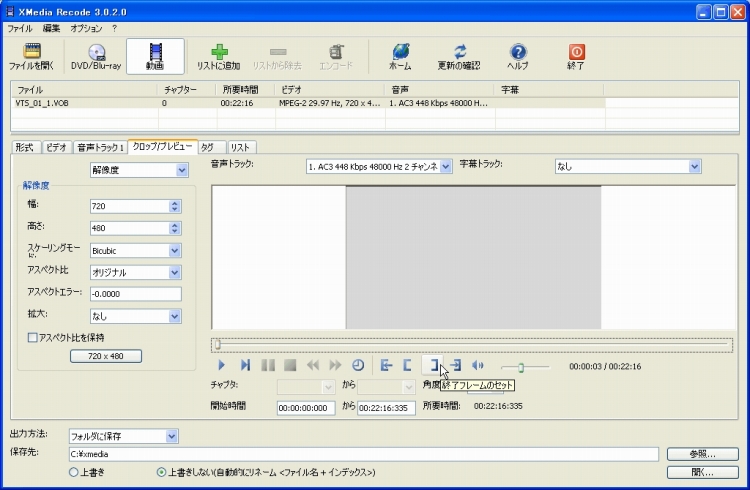Open 出力方法 フォルダに保存 dropdown
This screenshot has height=490, width=750.
click(x=124, y=436)
